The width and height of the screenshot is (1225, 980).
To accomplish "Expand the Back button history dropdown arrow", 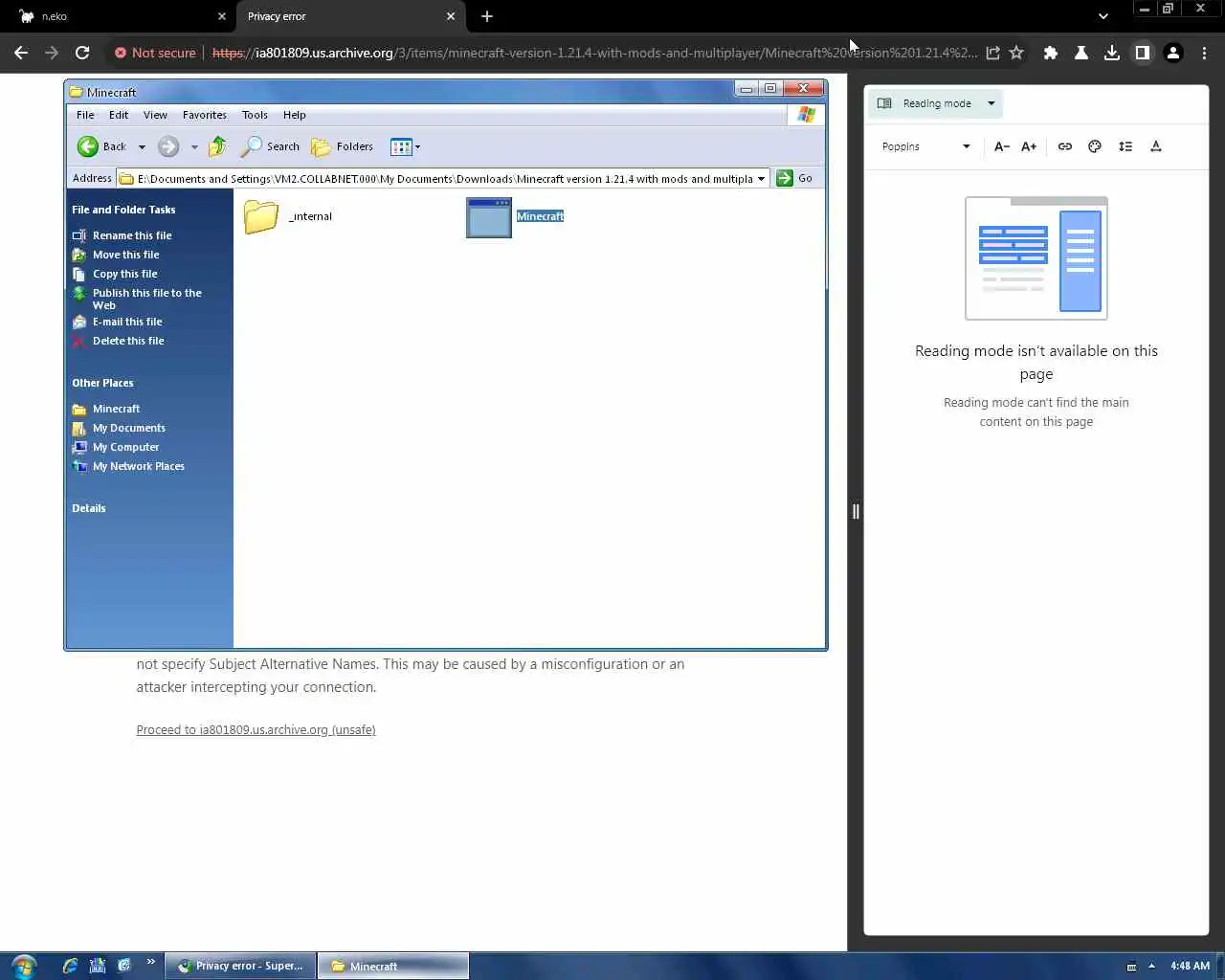I will [x=142, y=147].
